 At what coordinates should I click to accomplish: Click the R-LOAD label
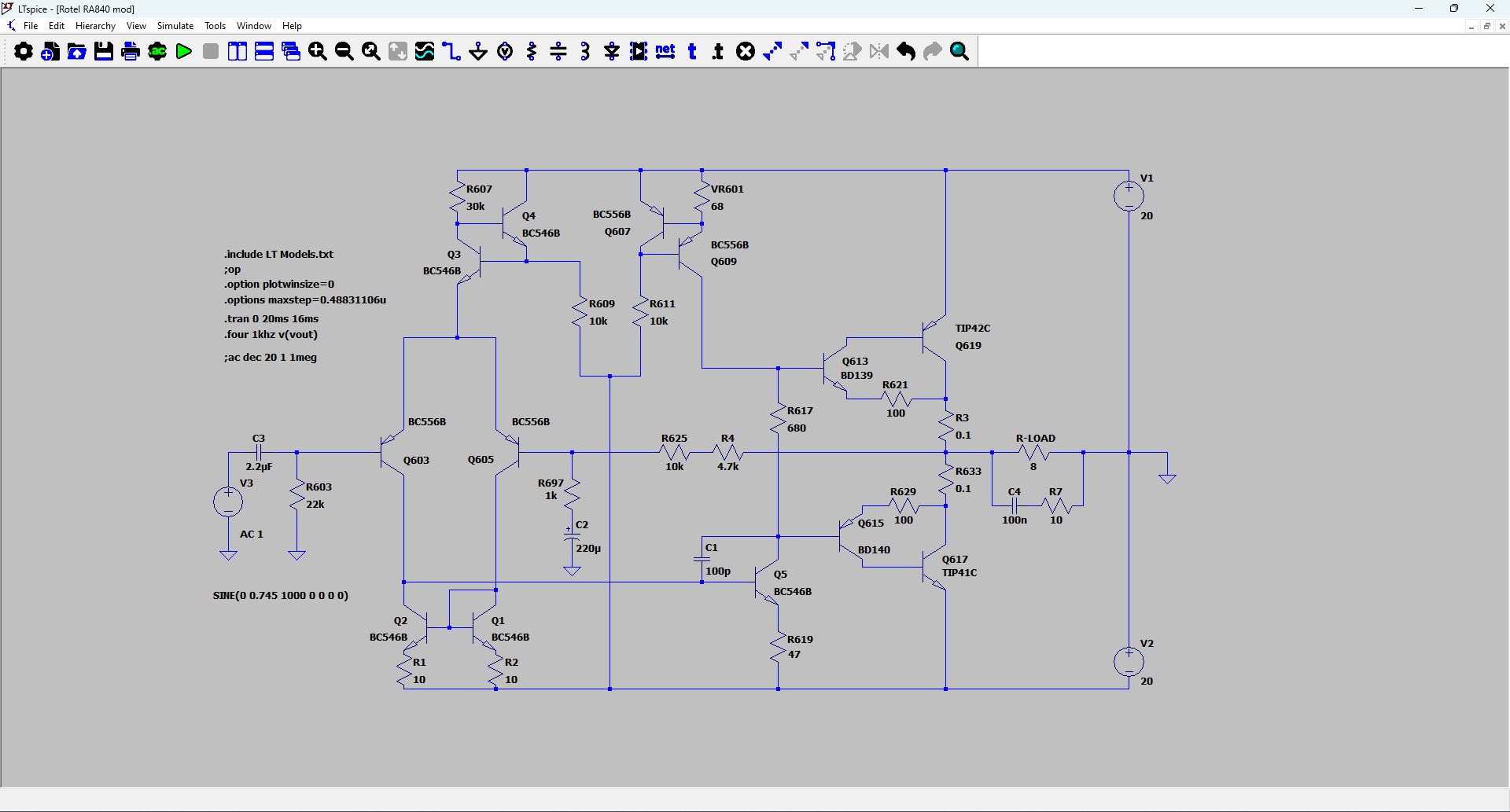(x=1036, y=438)
